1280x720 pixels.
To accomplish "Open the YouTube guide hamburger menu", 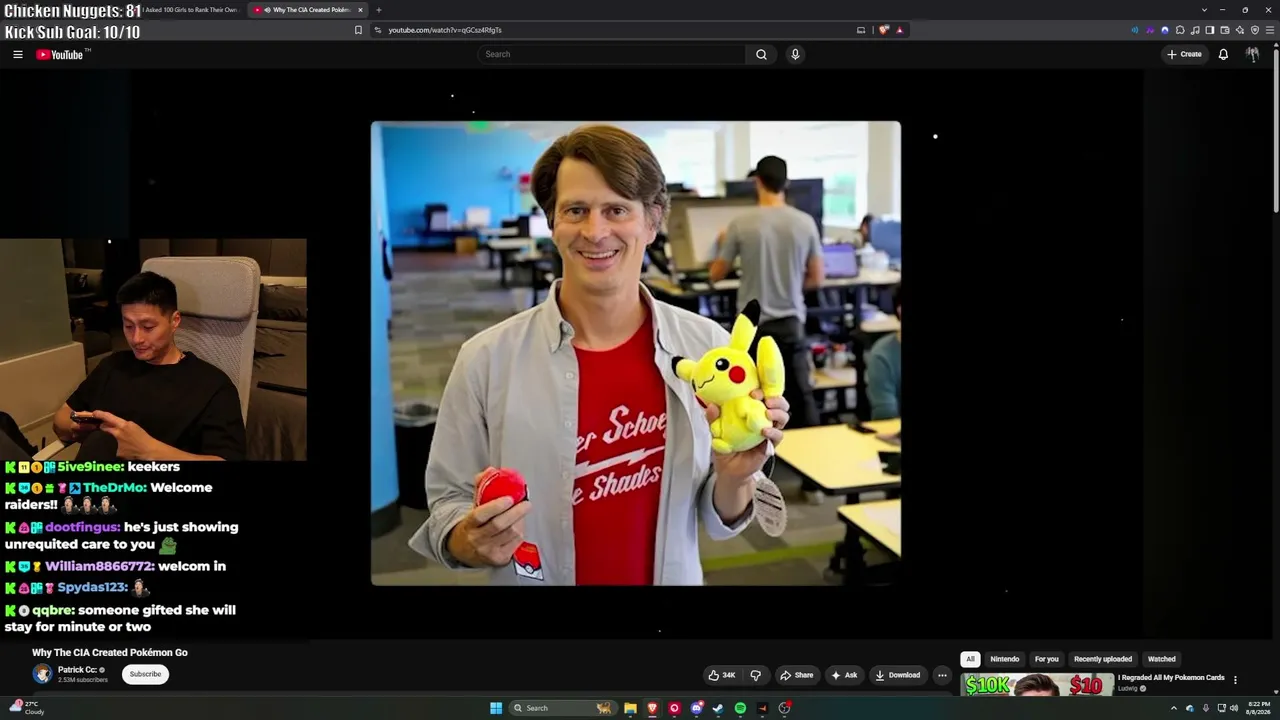I will (18, 54).
